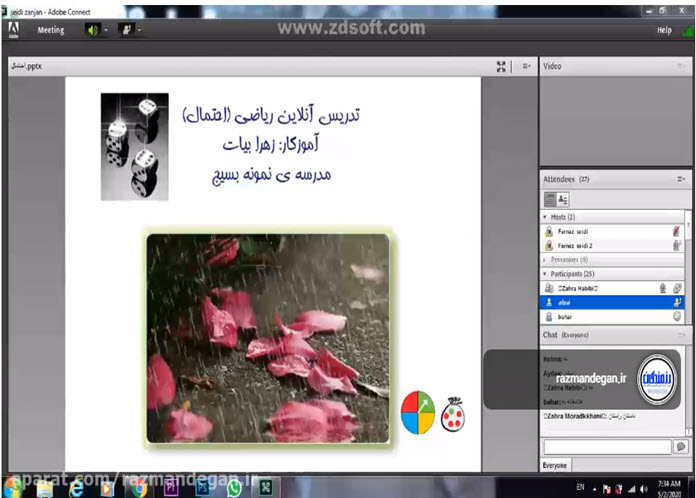This screenshot has height=498, width=696.
Task: Click the colored spinner wheel icon on slide
Action: pyautogui.click(x=418, y=412)
